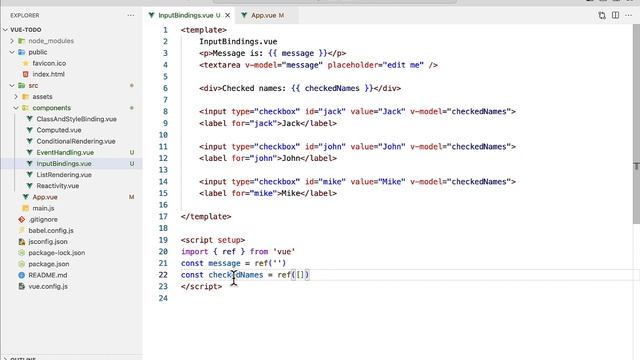Collapse the src folder
The height and width of the screenshot is (360, 640).
point(12,86)
